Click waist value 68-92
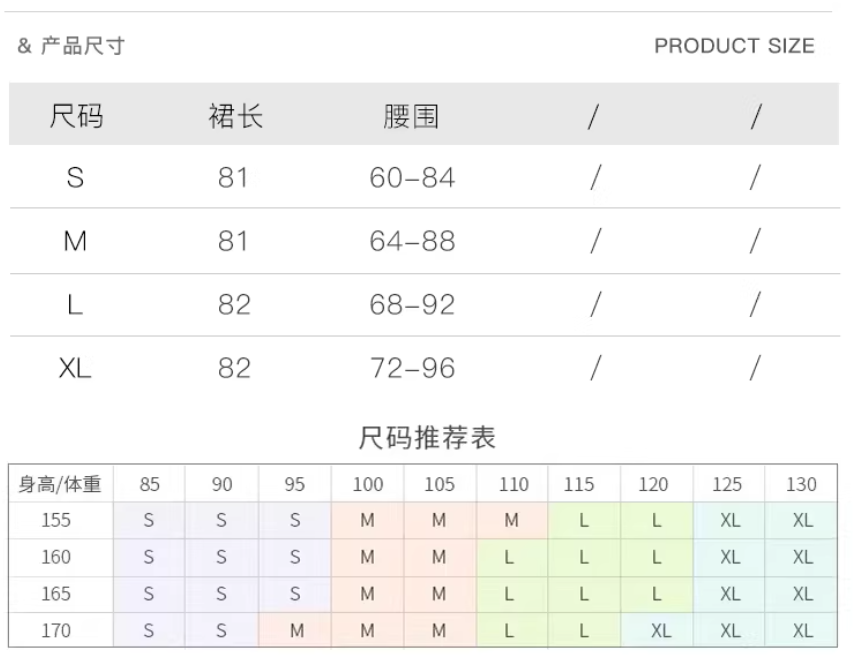Viewport: 856px width, 660px height. coord(412,304)
